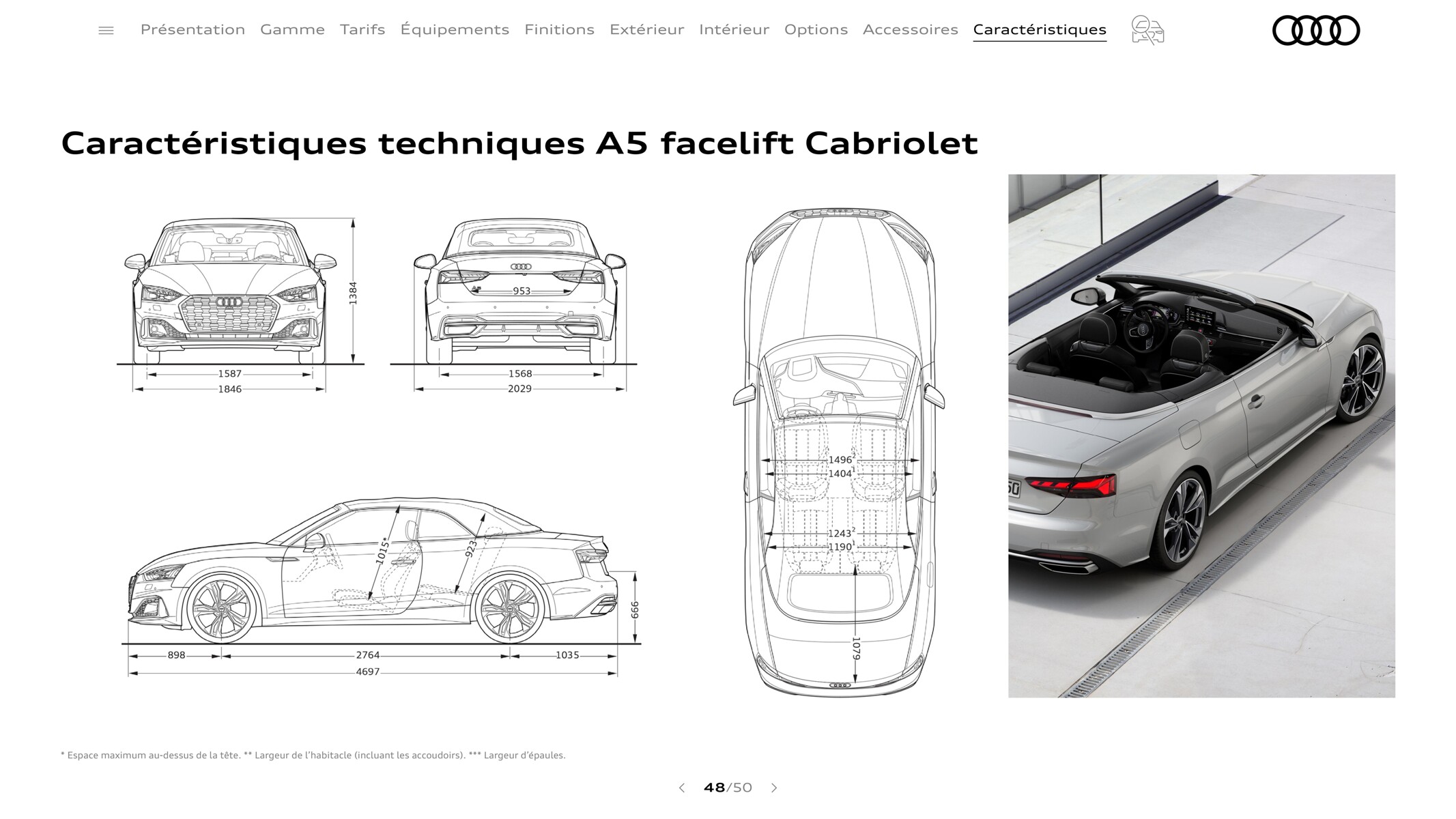The height and width of the screenshot is (819, 1456).
Task: Click the rear cabin width 1243
Action: [841, 533]
